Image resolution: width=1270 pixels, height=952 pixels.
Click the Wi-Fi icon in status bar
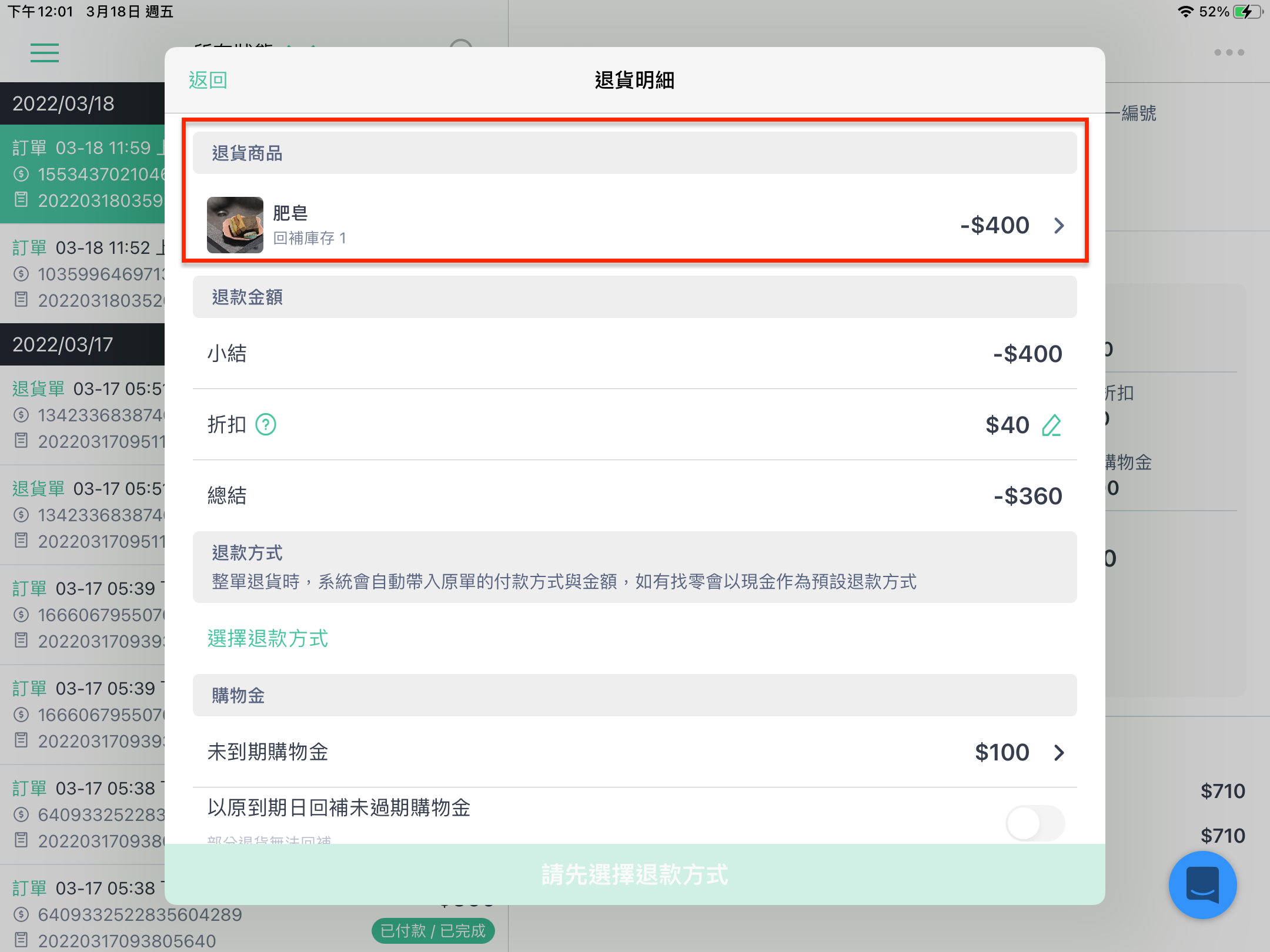pos(1185,12)
